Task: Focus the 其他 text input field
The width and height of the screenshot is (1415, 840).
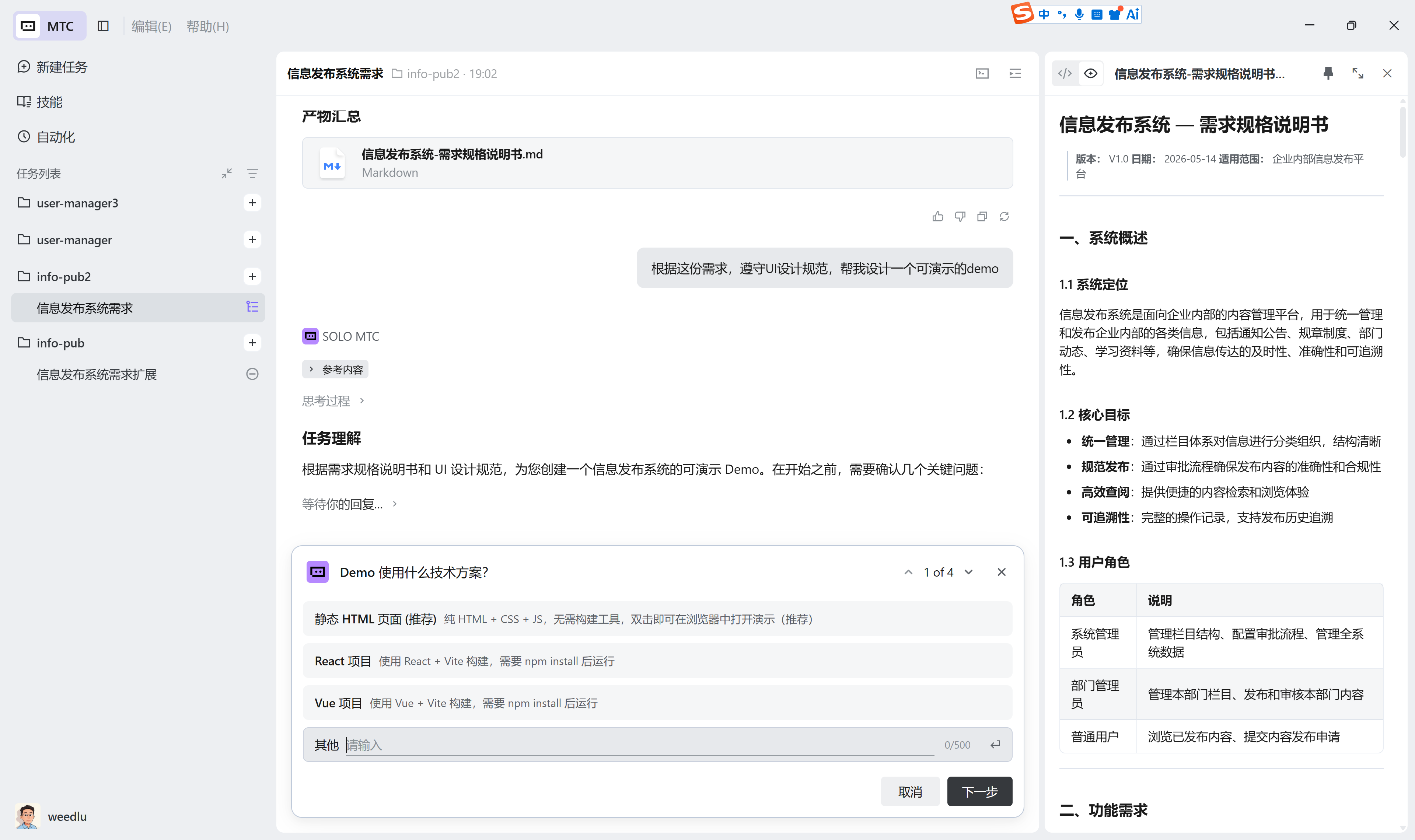Action: 640,745
